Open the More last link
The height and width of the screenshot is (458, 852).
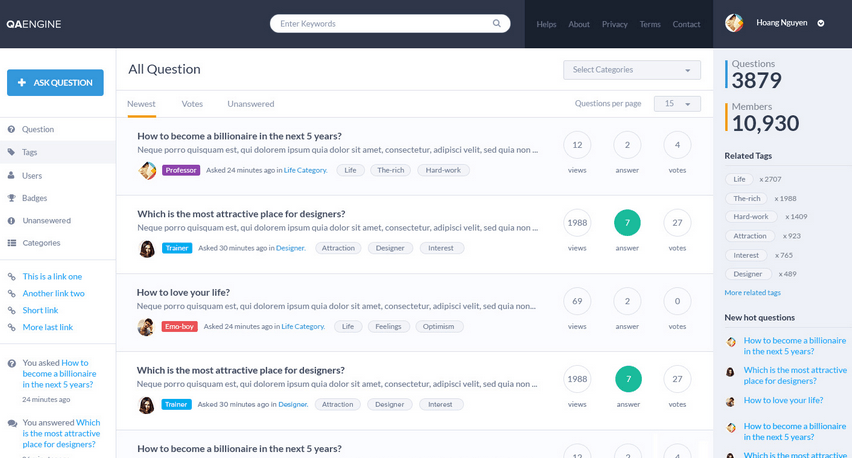tap(47, 327)
